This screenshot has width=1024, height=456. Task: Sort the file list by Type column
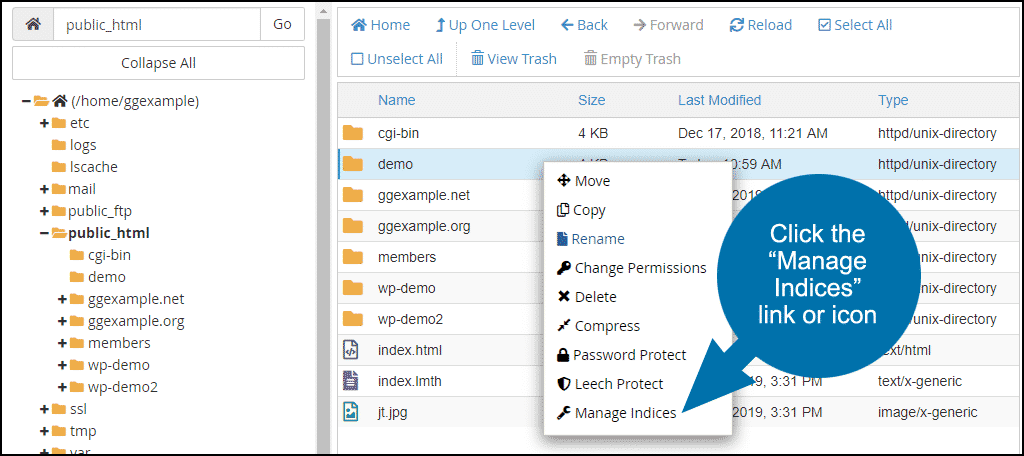click(893, 101)
